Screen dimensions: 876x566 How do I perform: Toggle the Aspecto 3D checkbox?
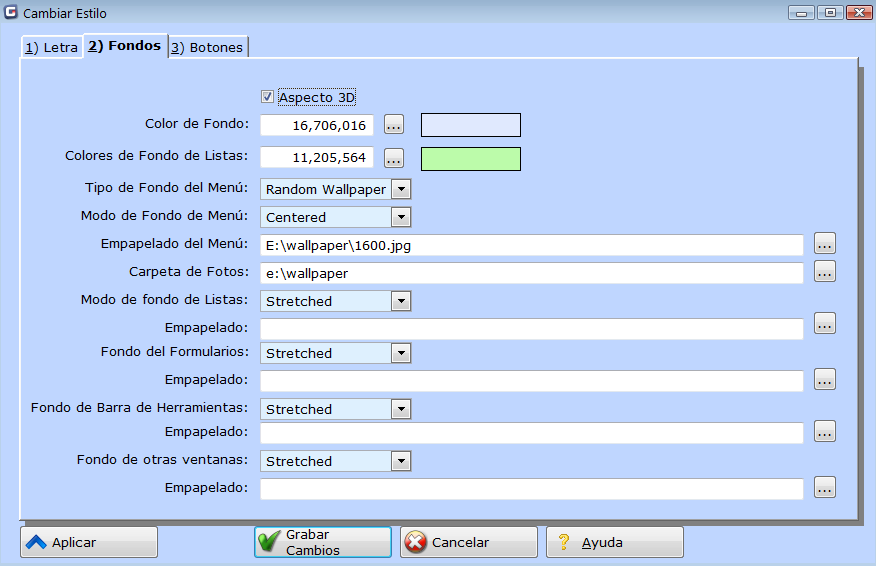pyautogui.click(x=267, y=97)
